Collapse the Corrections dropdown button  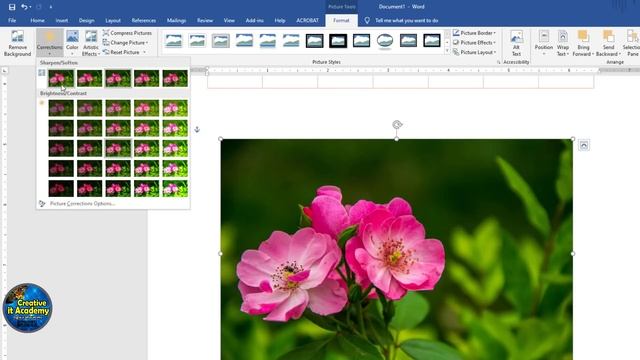[49, 43]
